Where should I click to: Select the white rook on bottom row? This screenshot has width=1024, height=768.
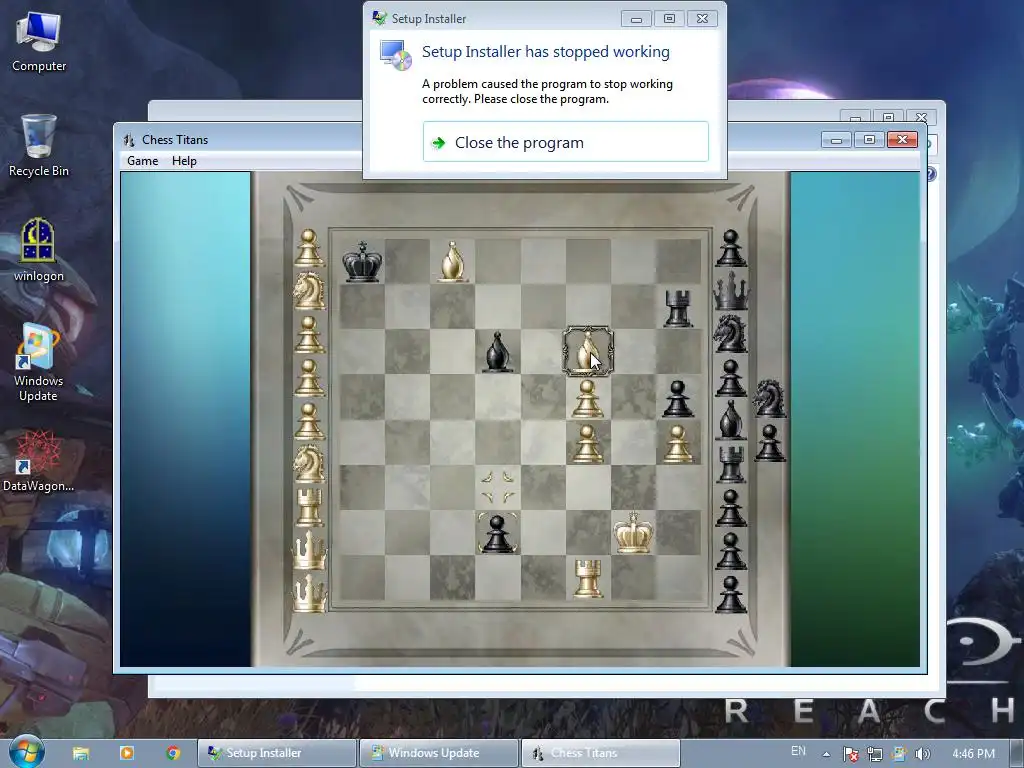(588, 579)
